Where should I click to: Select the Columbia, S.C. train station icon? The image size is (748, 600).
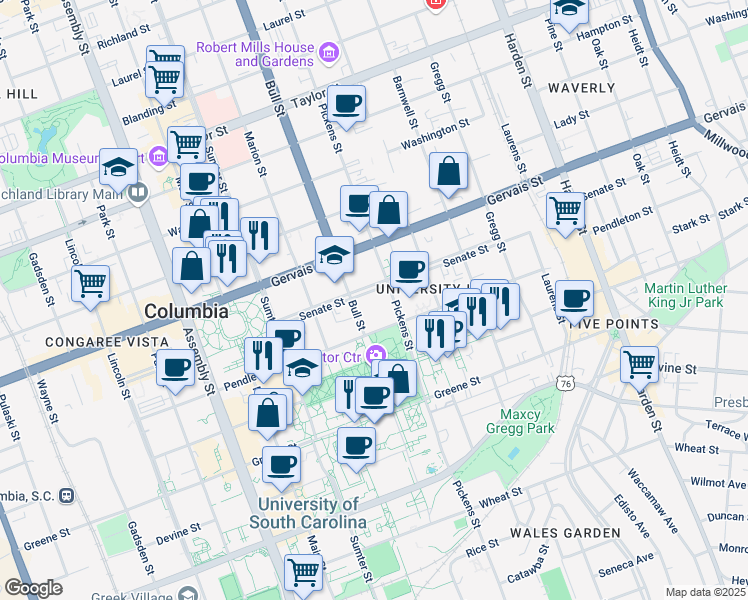67,496
